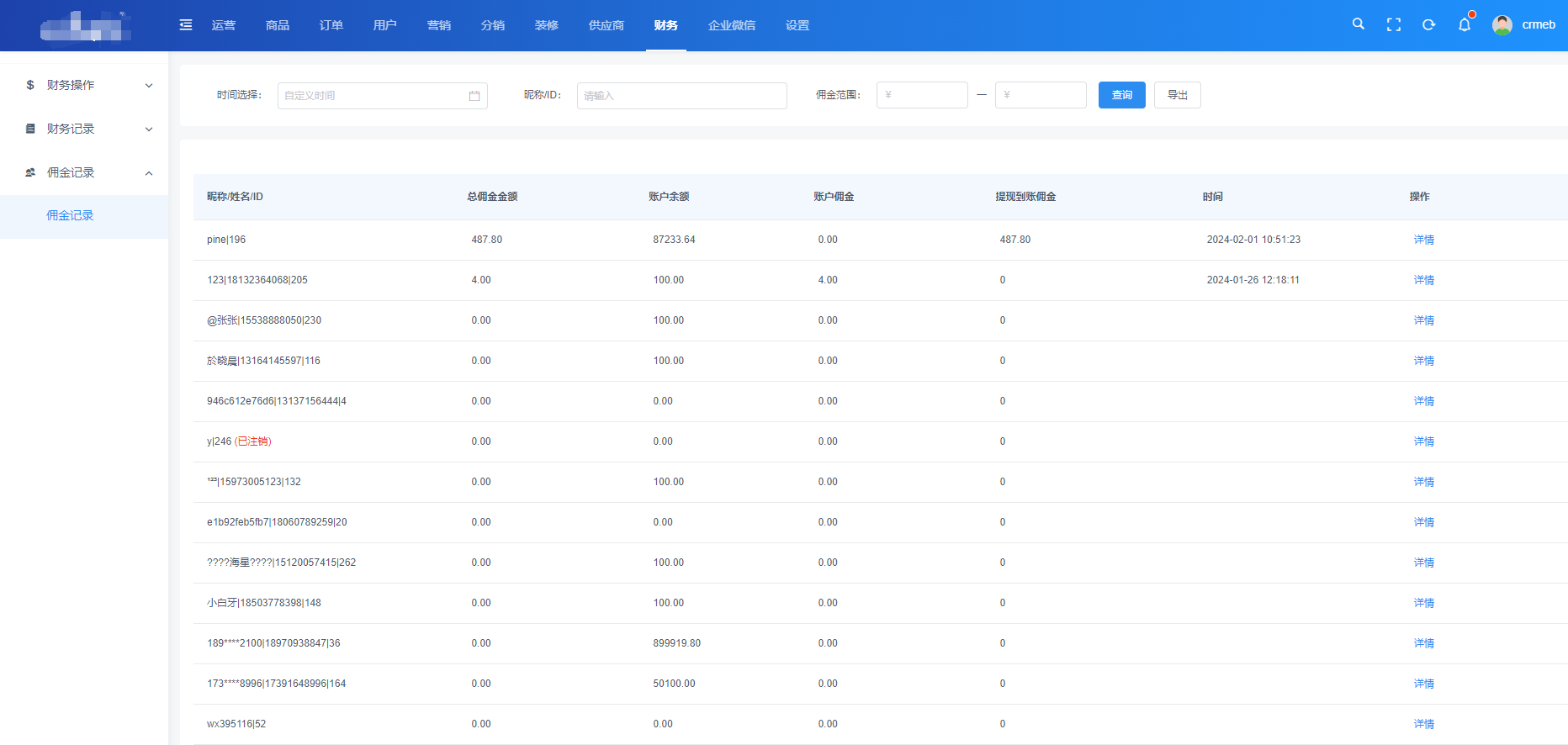Click the 佣金记录 group icon
Screen dimensions: 1568x745
point(30,172)
